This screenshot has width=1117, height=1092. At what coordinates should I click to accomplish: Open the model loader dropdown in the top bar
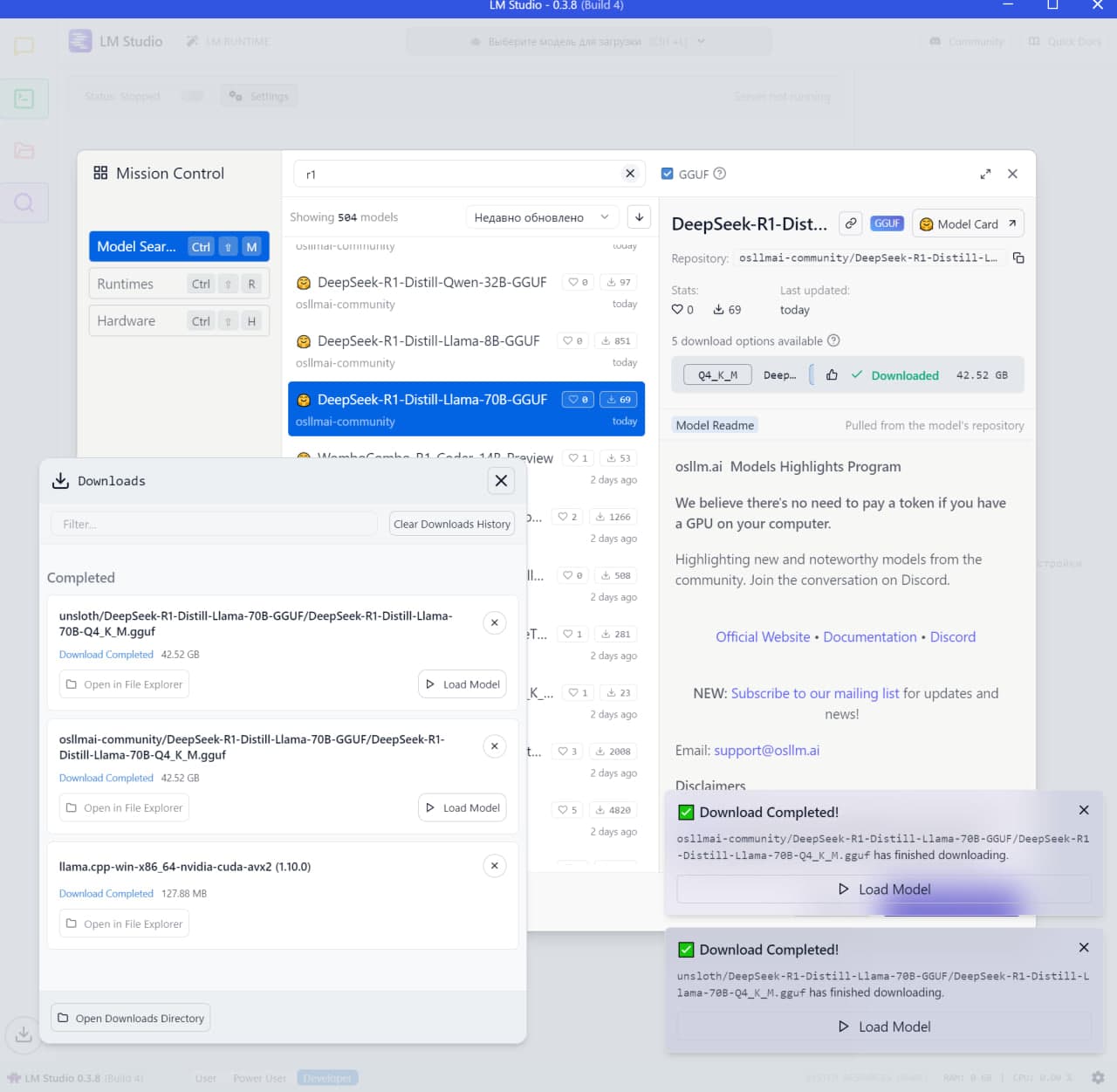588,41
